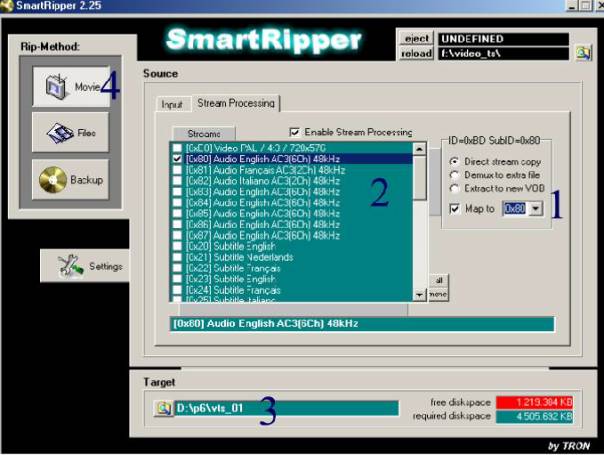Browse for the target folder icon

(x=163, y=408)
